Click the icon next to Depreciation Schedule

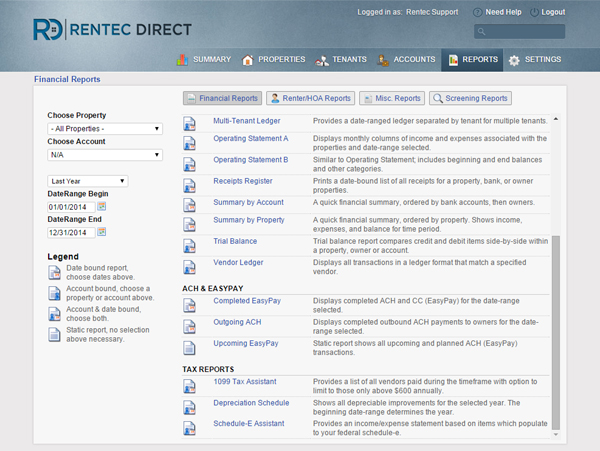(x=189, y=407)
